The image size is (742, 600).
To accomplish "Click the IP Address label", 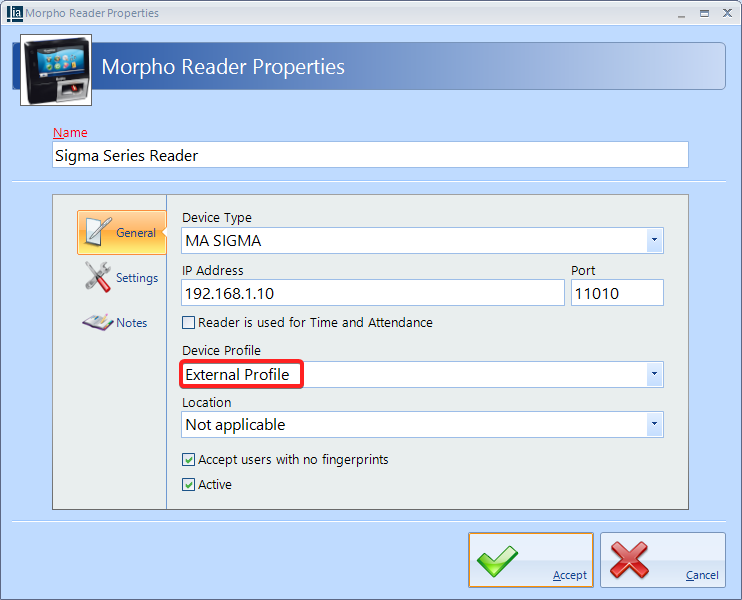I will [212, 271].
